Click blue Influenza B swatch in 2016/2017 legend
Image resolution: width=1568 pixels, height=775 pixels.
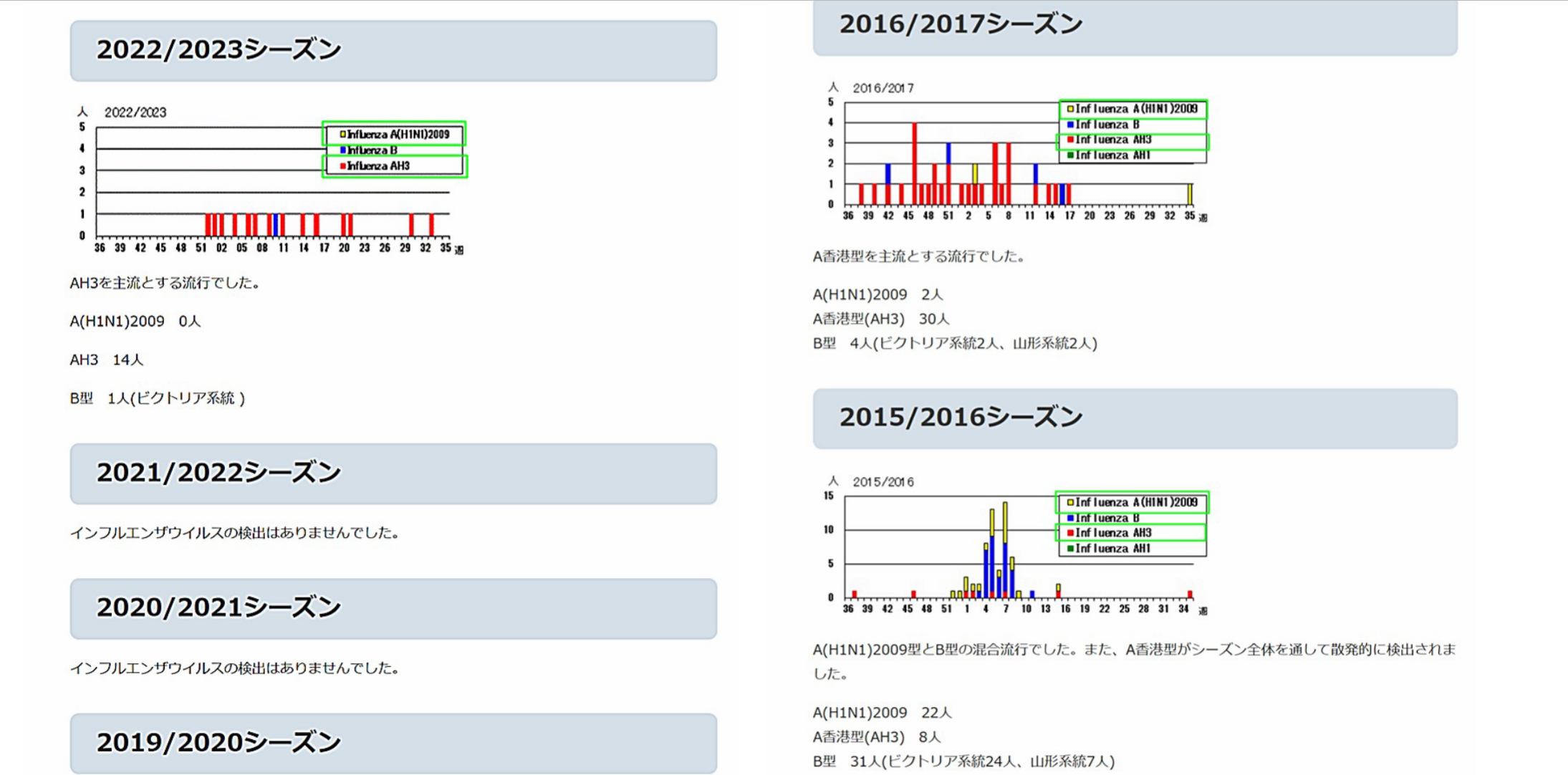1070,125
